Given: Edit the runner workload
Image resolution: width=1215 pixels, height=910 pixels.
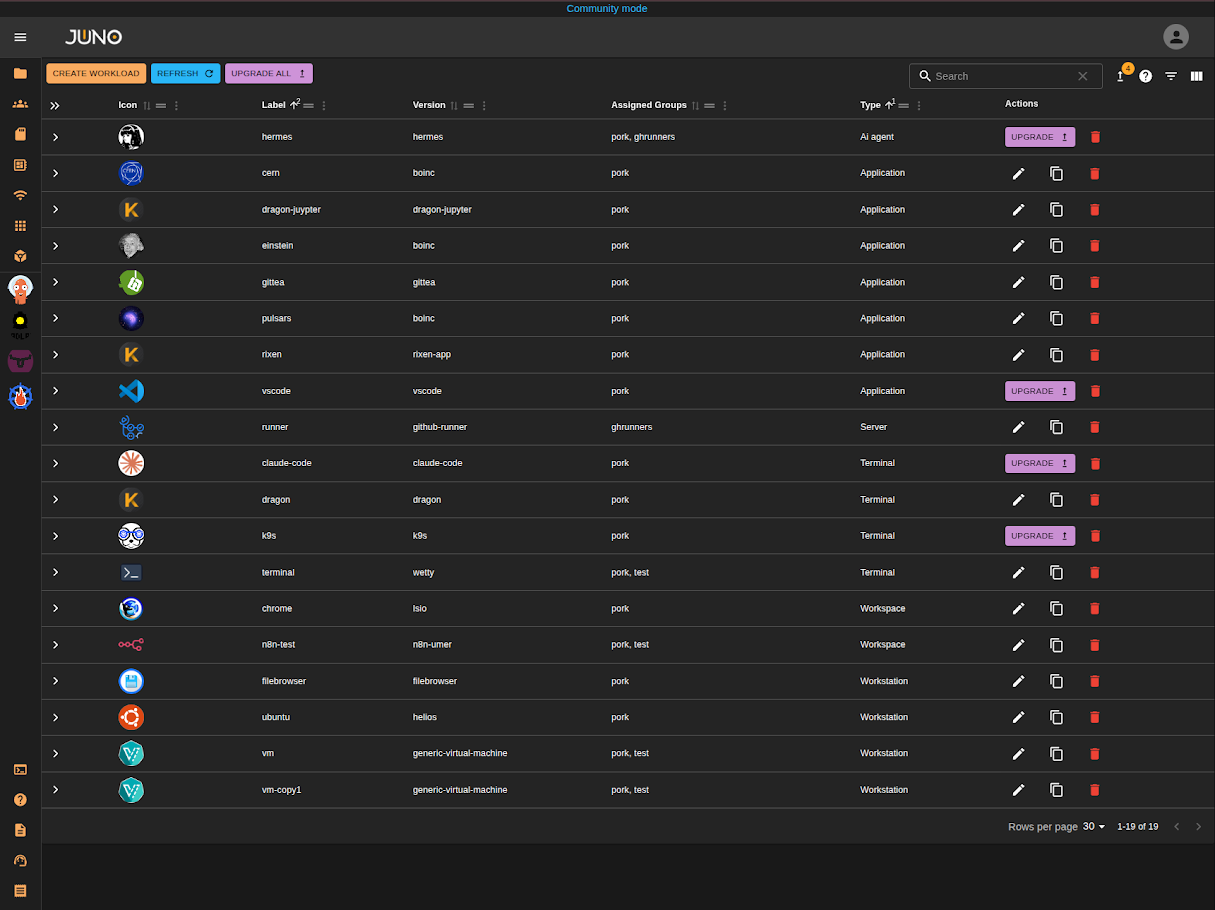Looking at the screenshot, I should pyautogui.click(x=1019, y=427).
